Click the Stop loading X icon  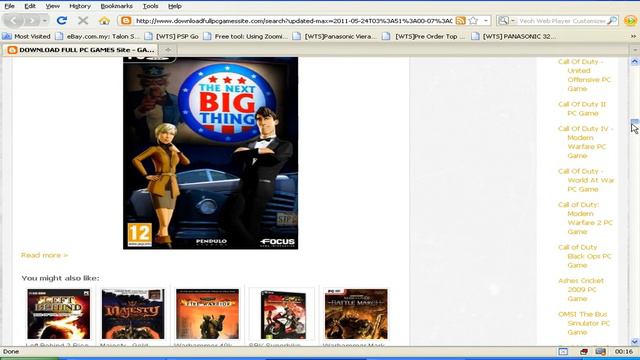click(x=83, y=20)
